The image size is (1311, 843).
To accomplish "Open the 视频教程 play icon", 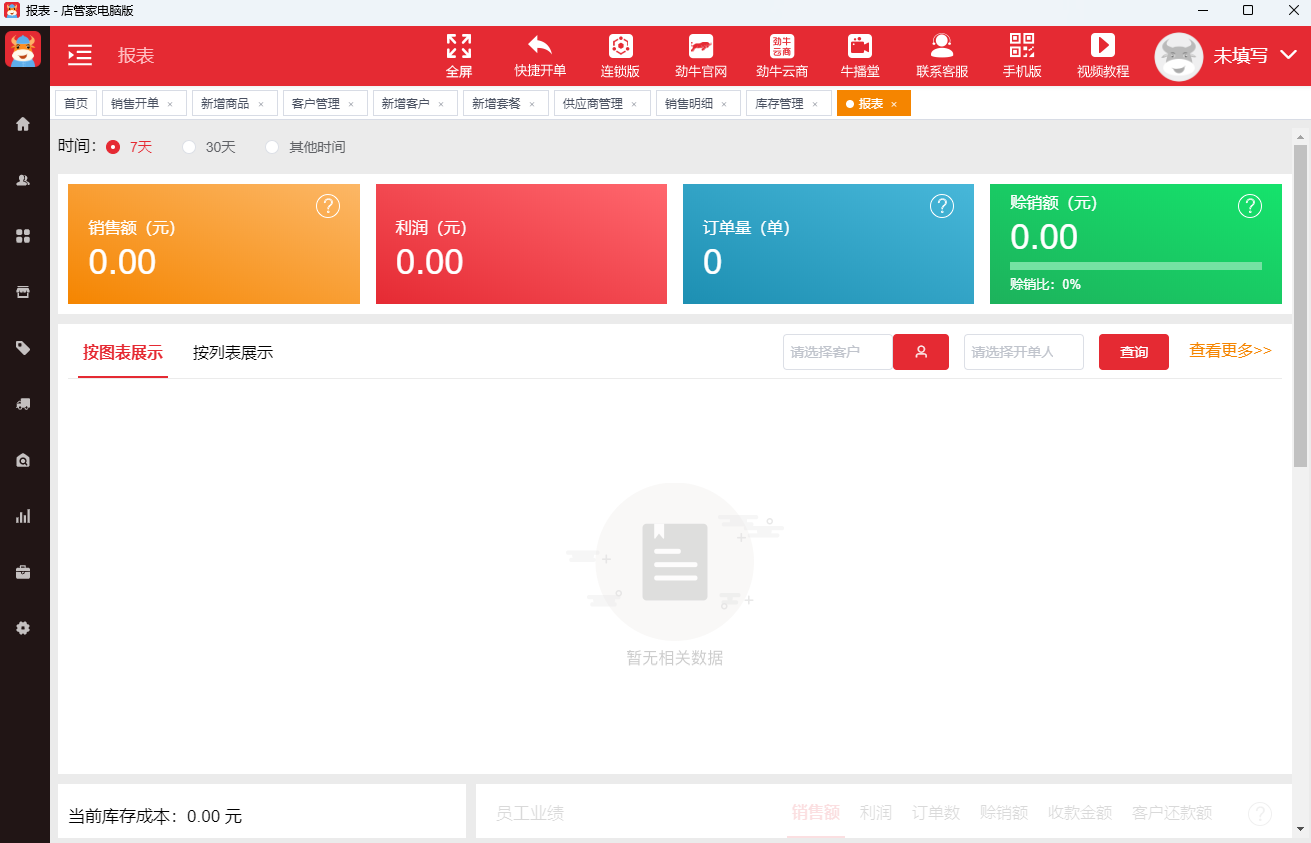I will (x=1103, y=46).
